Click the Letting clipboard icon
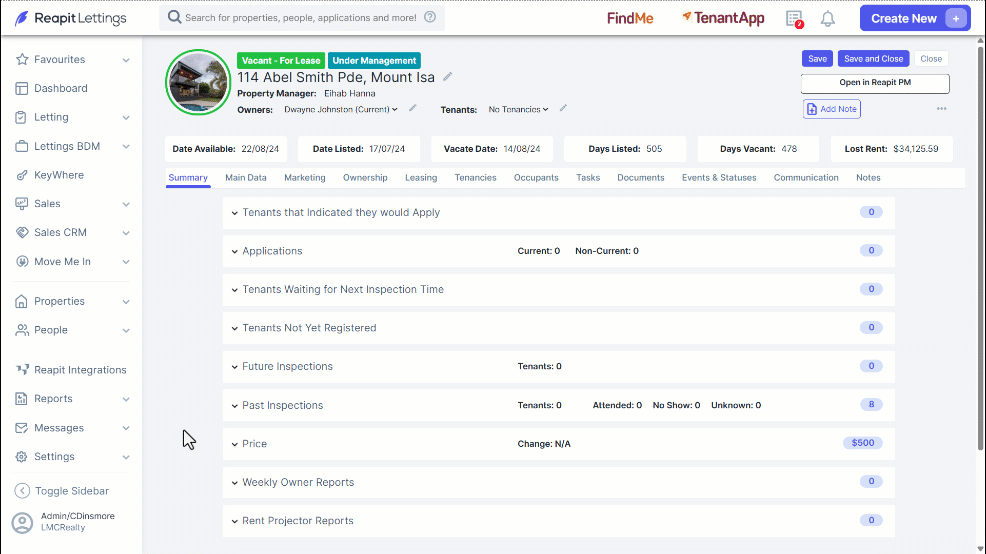This screenshot has height=554, width=986. click(22, 117)
